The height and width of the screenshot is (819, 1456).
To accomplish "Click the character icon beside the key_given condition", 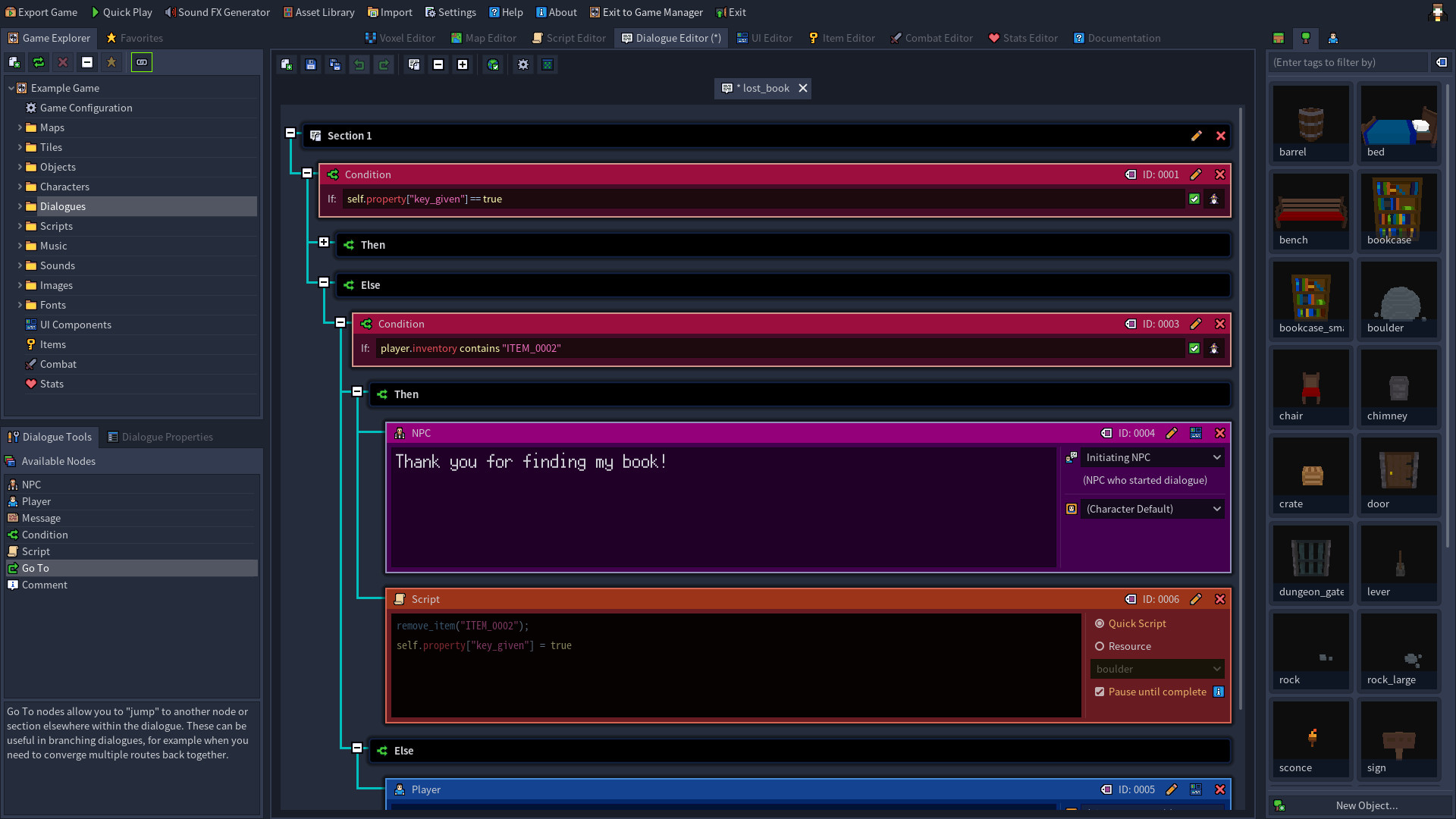I will click(x=1214, y=199).
